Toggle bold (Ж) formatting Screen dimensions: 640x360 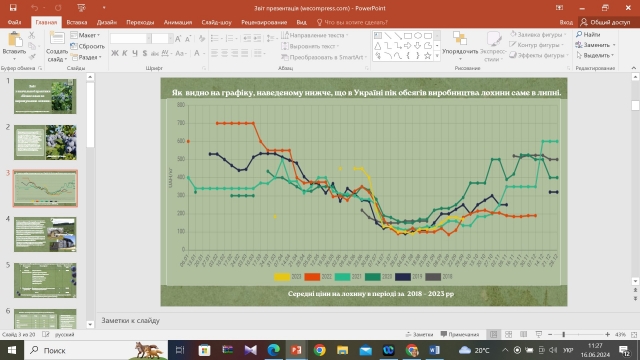(115, 53)
